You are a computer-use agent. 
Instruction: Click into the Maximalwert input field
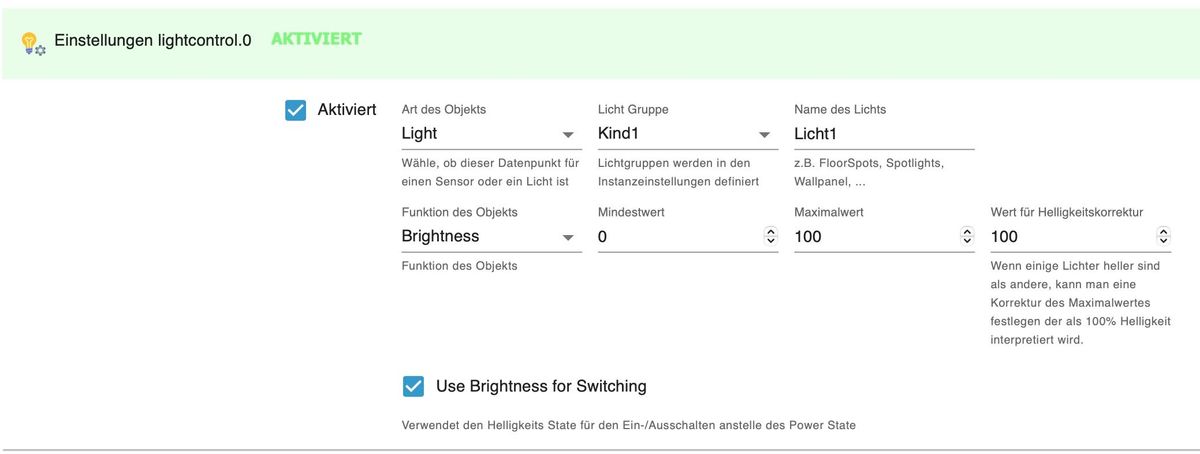pos(873,237)
